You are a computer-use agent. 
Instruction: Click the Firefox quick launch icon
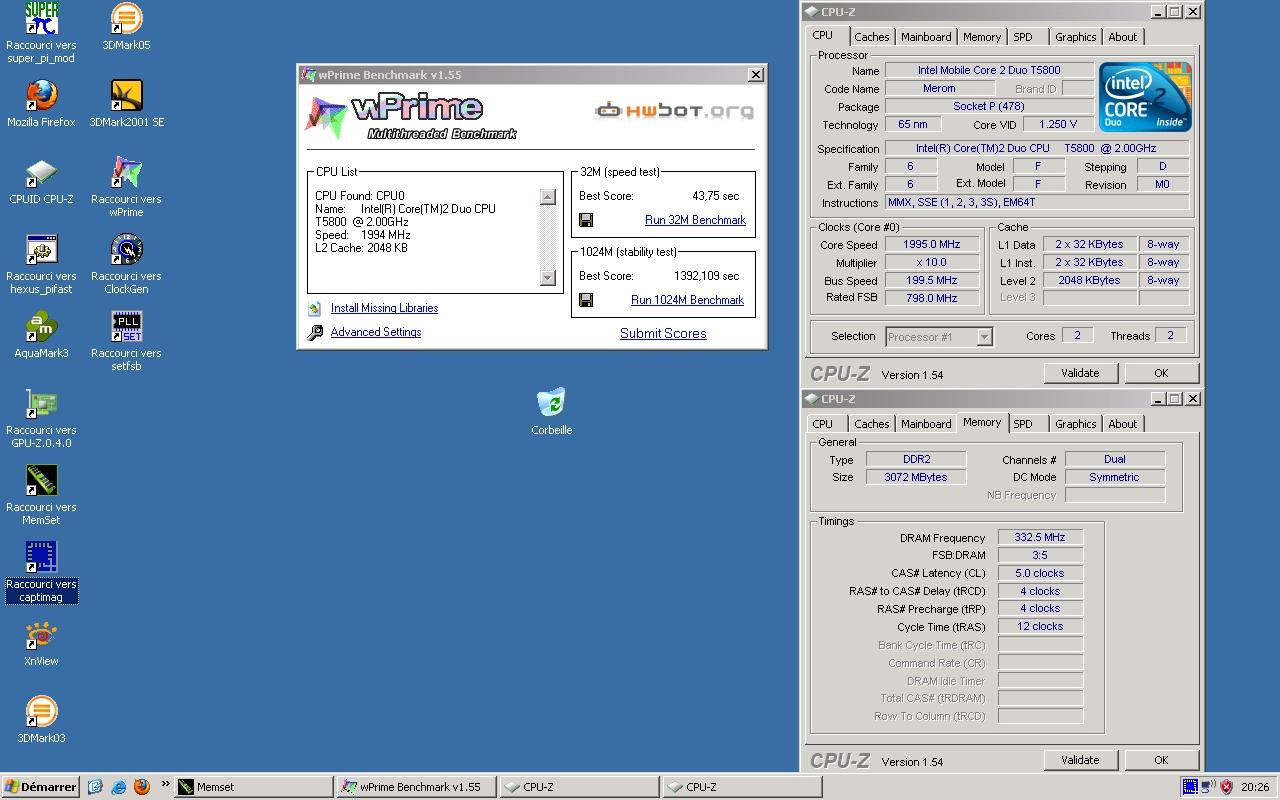click(142, 787)
